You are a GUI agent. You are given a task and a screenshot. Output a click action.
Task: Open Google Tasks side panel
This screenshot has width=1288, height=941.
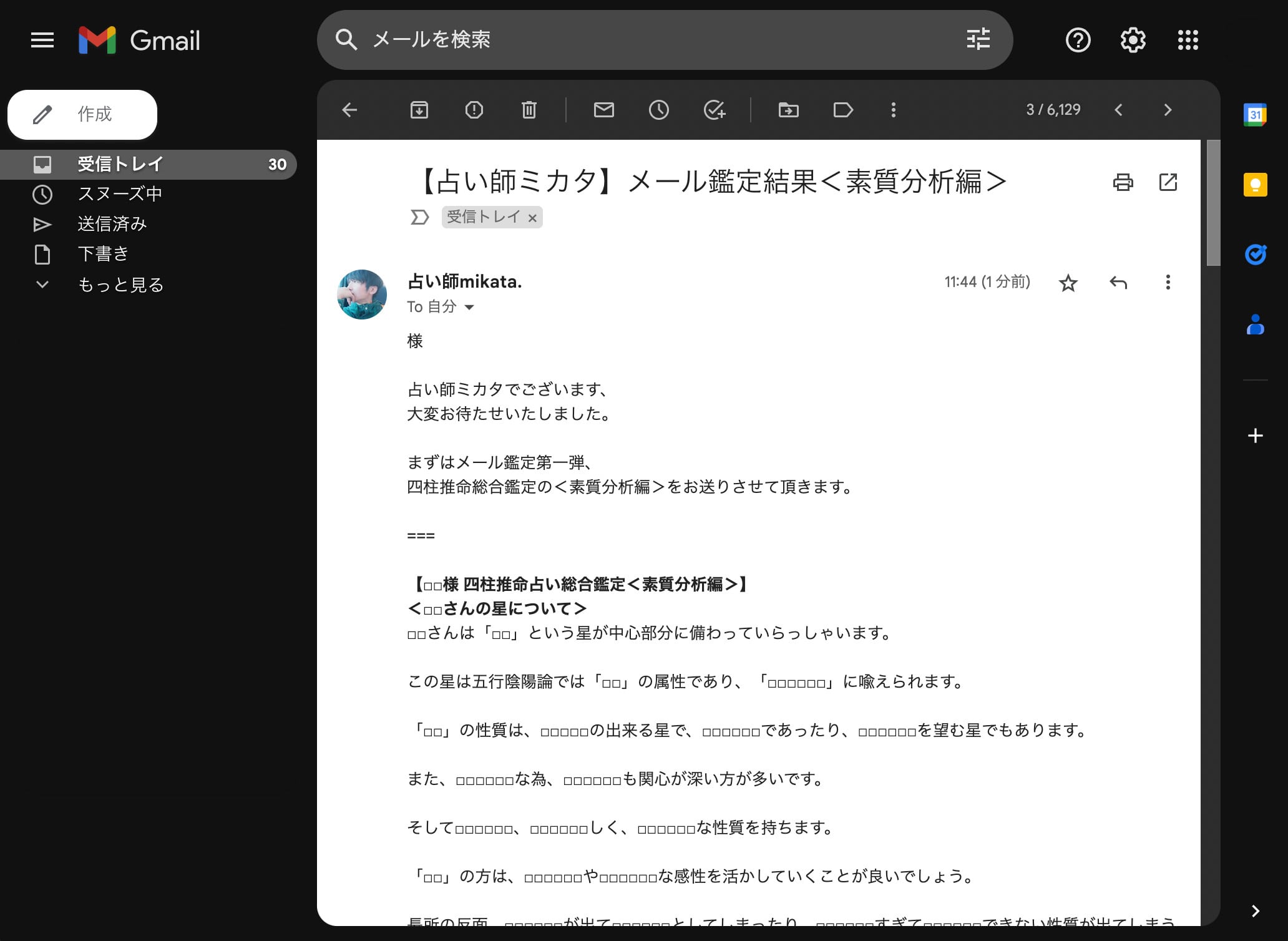click(1255, 255)
